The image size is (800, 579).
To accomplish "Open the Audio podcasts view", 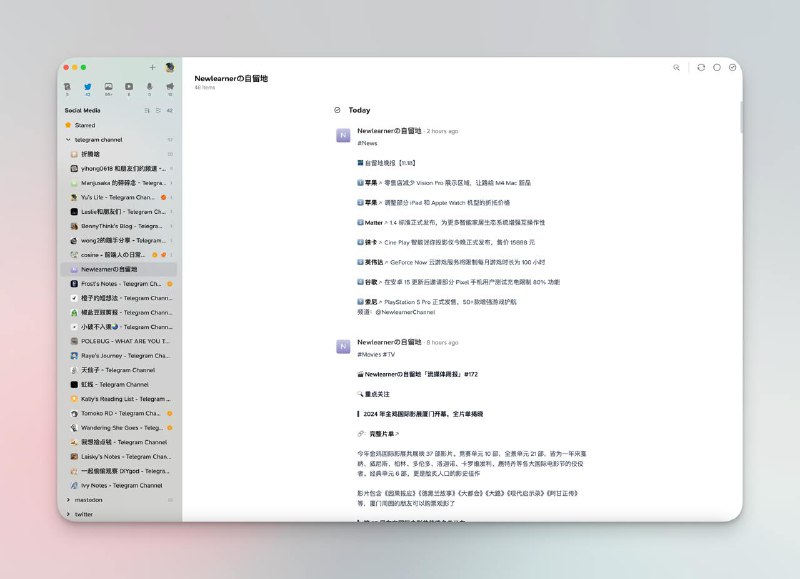I will click(x=149, y=87).
